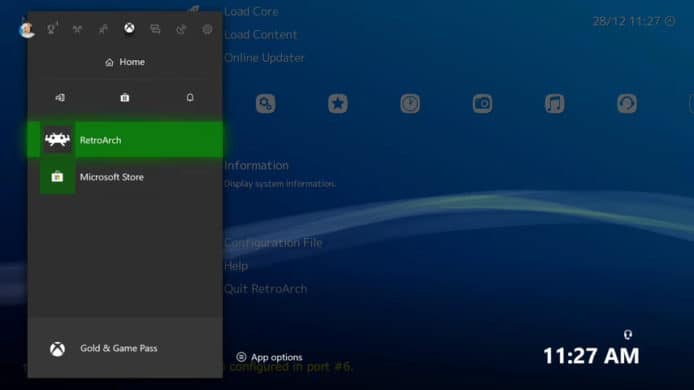Open RetroArch Settings gears icon

pos(266,104)
